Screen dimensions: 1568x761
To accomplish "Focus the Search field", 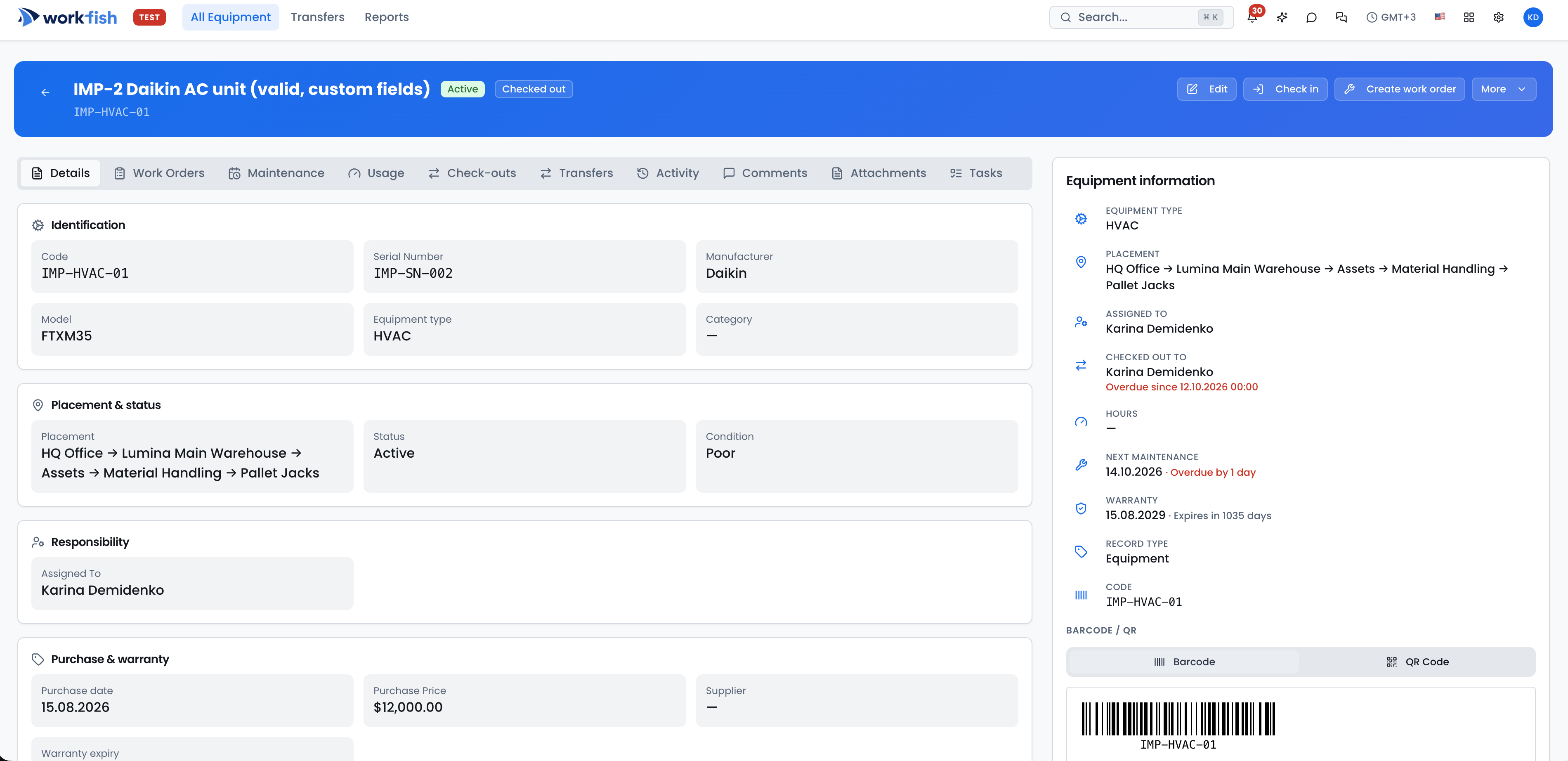I will coord(1141,17).
